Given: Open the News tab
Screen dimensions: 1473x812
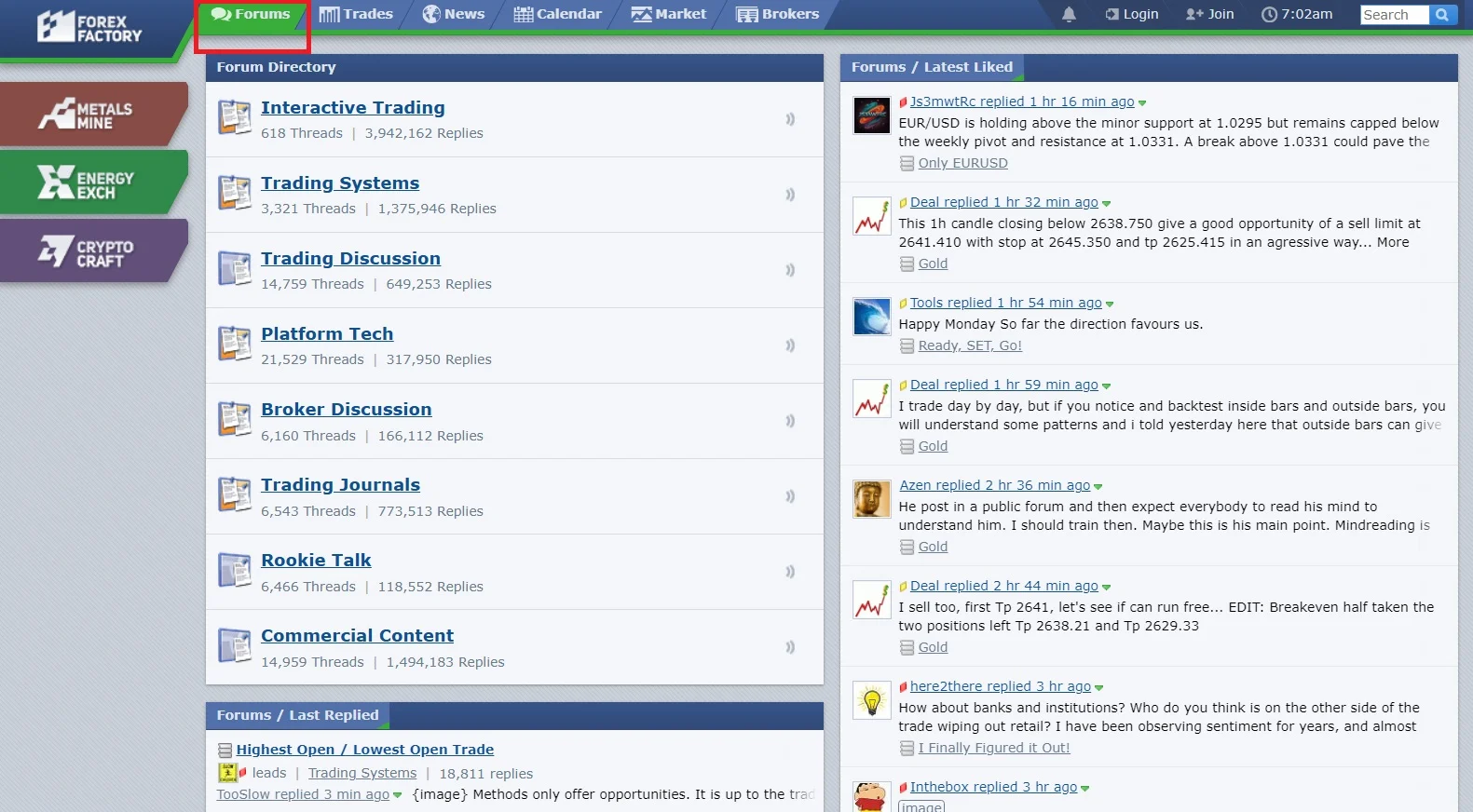Looking at the screenshot, I should [454, 14].
